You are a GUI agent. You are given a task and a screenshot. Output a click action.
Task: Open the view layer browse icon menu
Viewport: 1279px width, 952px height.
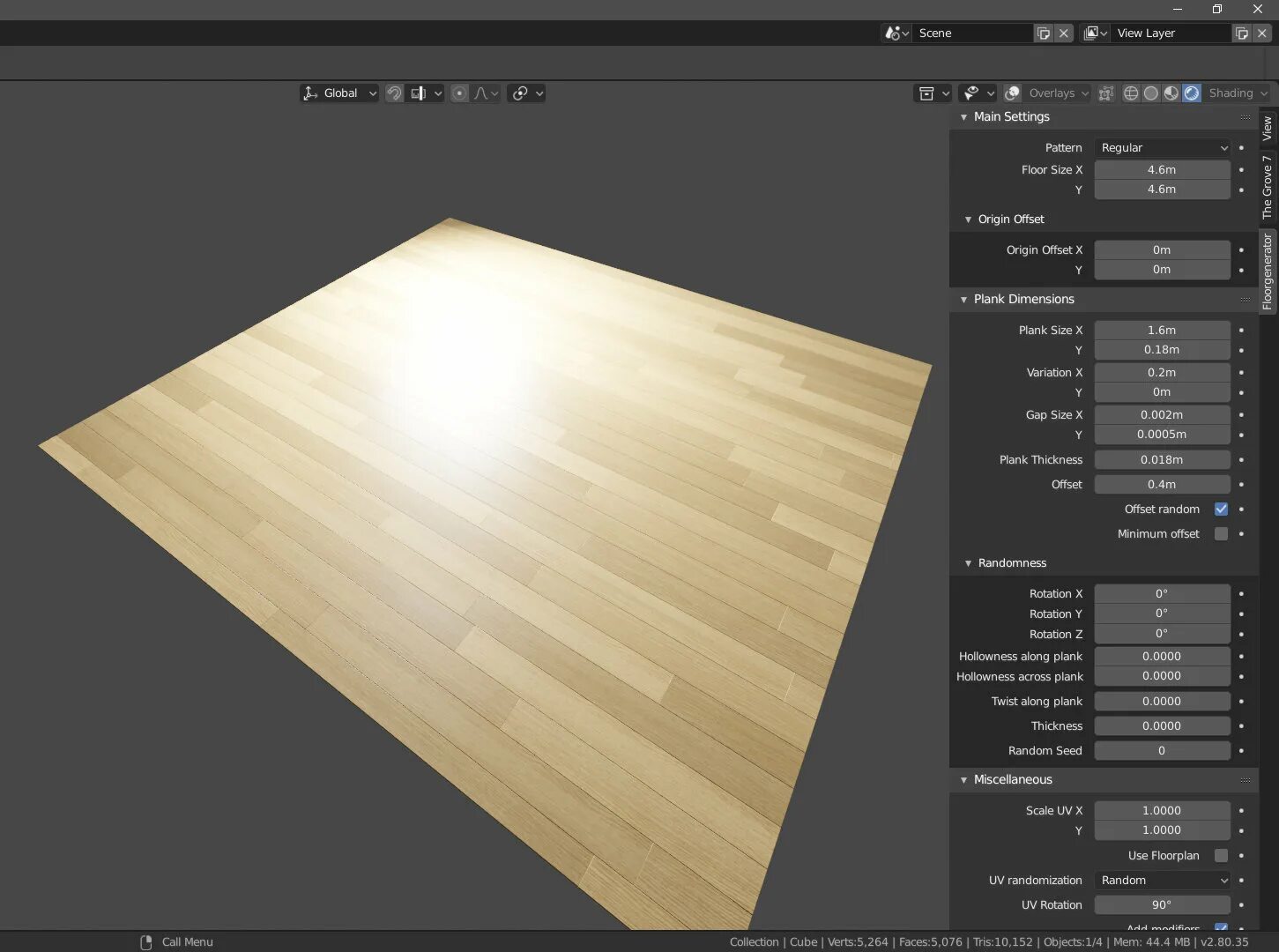click(1096, 33)
